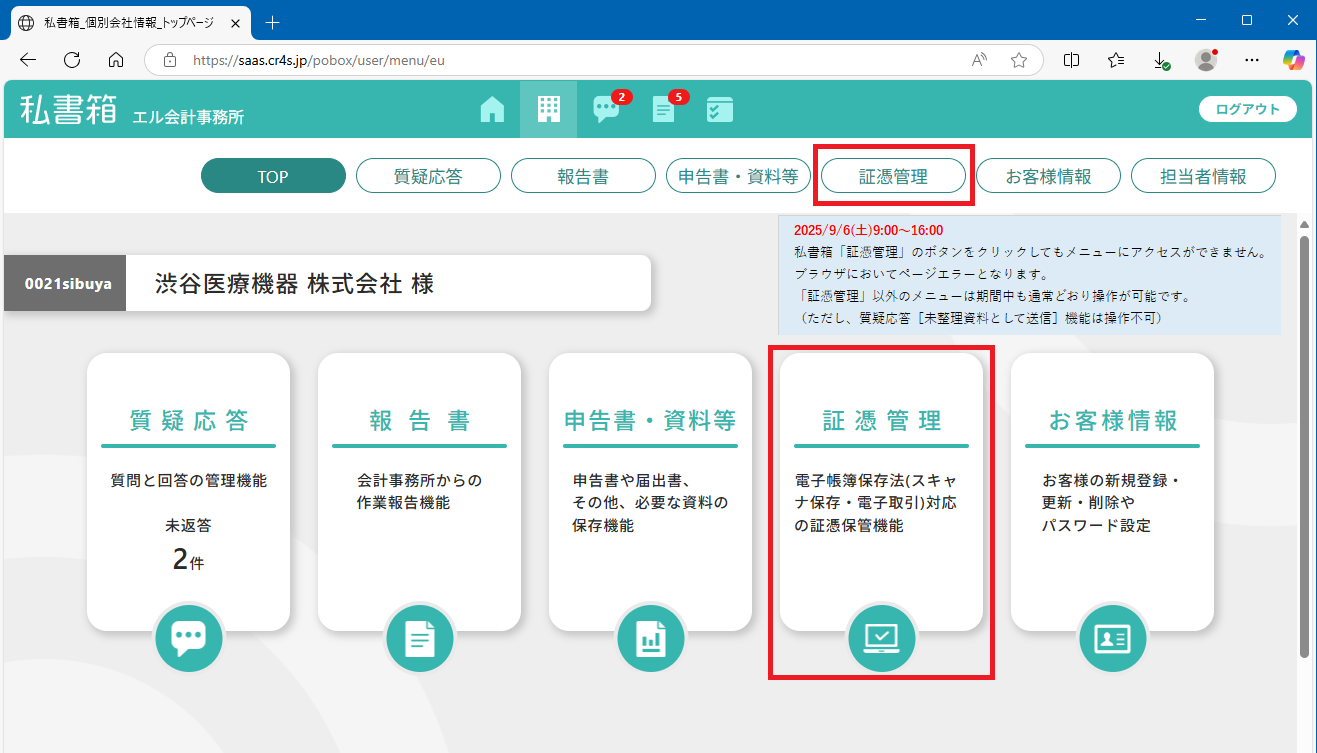Open chat icon with badge 2

[x=606, y=110]
